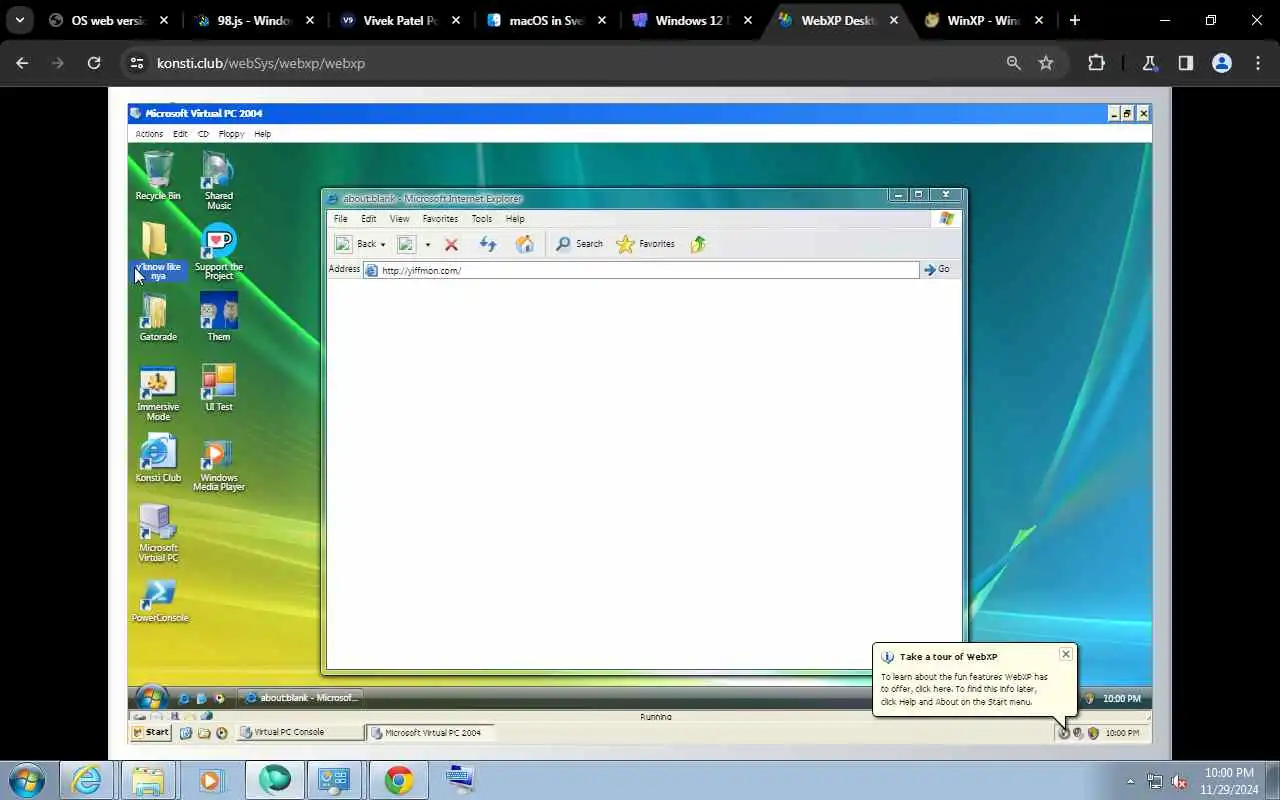Image resolution: width=1280 pixels, height=800 pixels.
Task: Select the about:blank taskbar button in the Vista taskbar
Action: 301,698
